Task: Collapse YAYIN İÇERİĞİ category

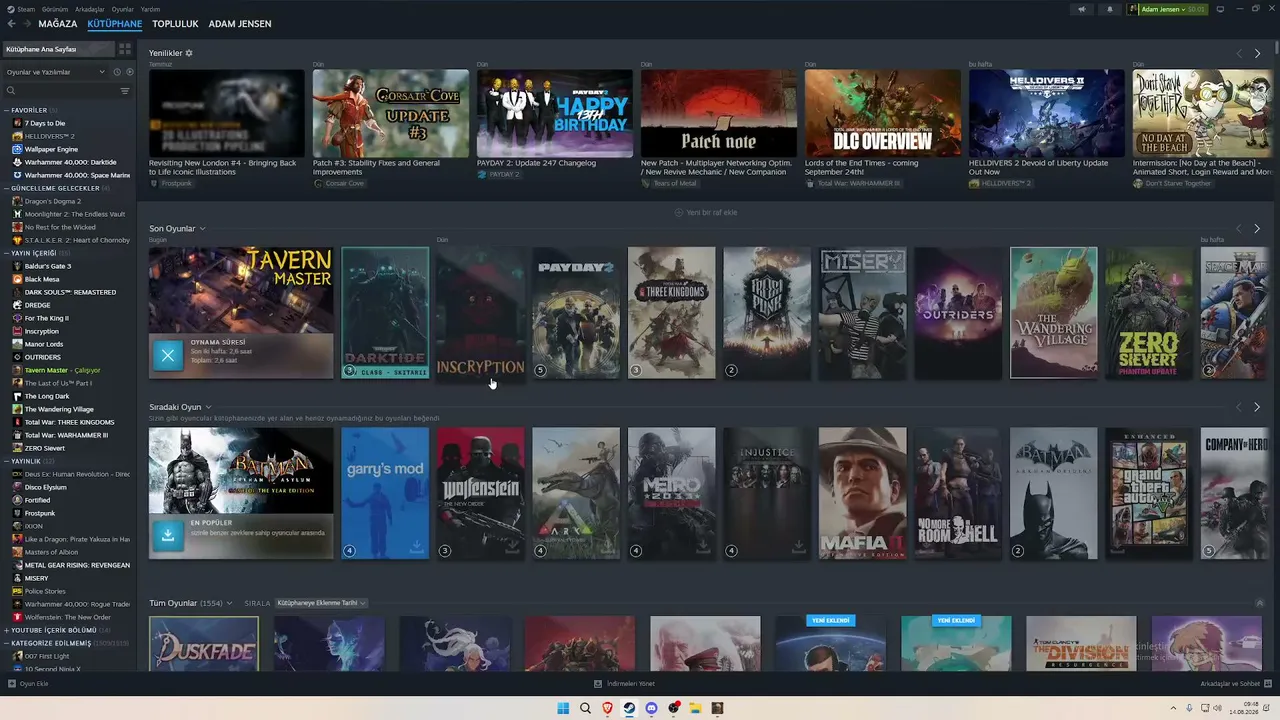Action: [6, 253]
